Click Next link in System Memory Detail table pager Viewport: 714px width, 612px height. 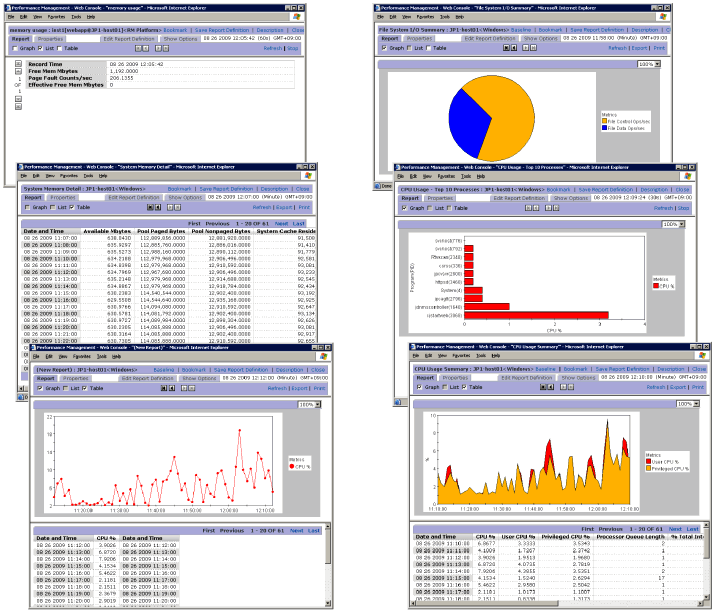[281, 224]
